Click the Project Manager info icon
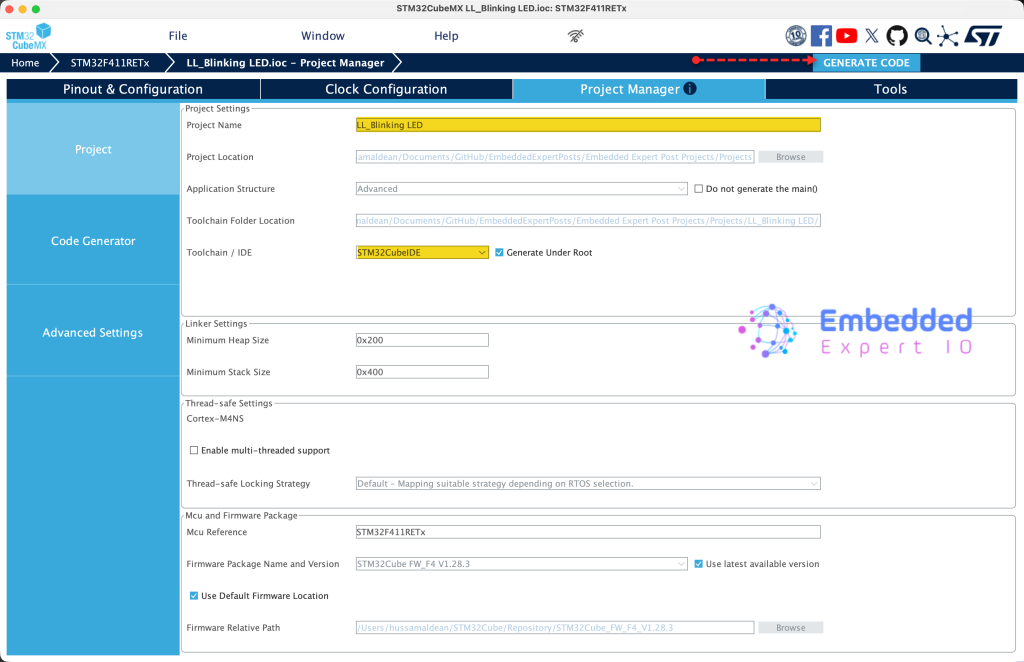The height and width of the screenshot is (662, 1024). point(690,89)
